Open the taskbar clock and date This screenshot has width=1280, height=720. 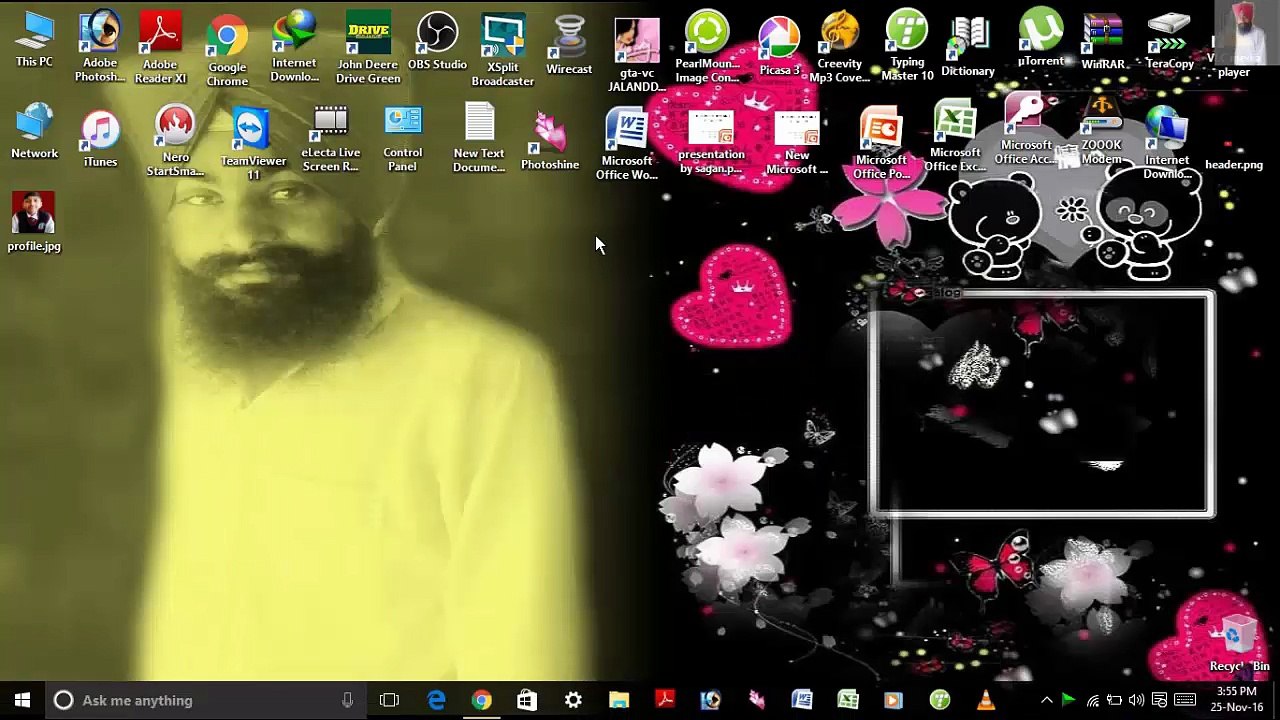tap(1237, 700)
